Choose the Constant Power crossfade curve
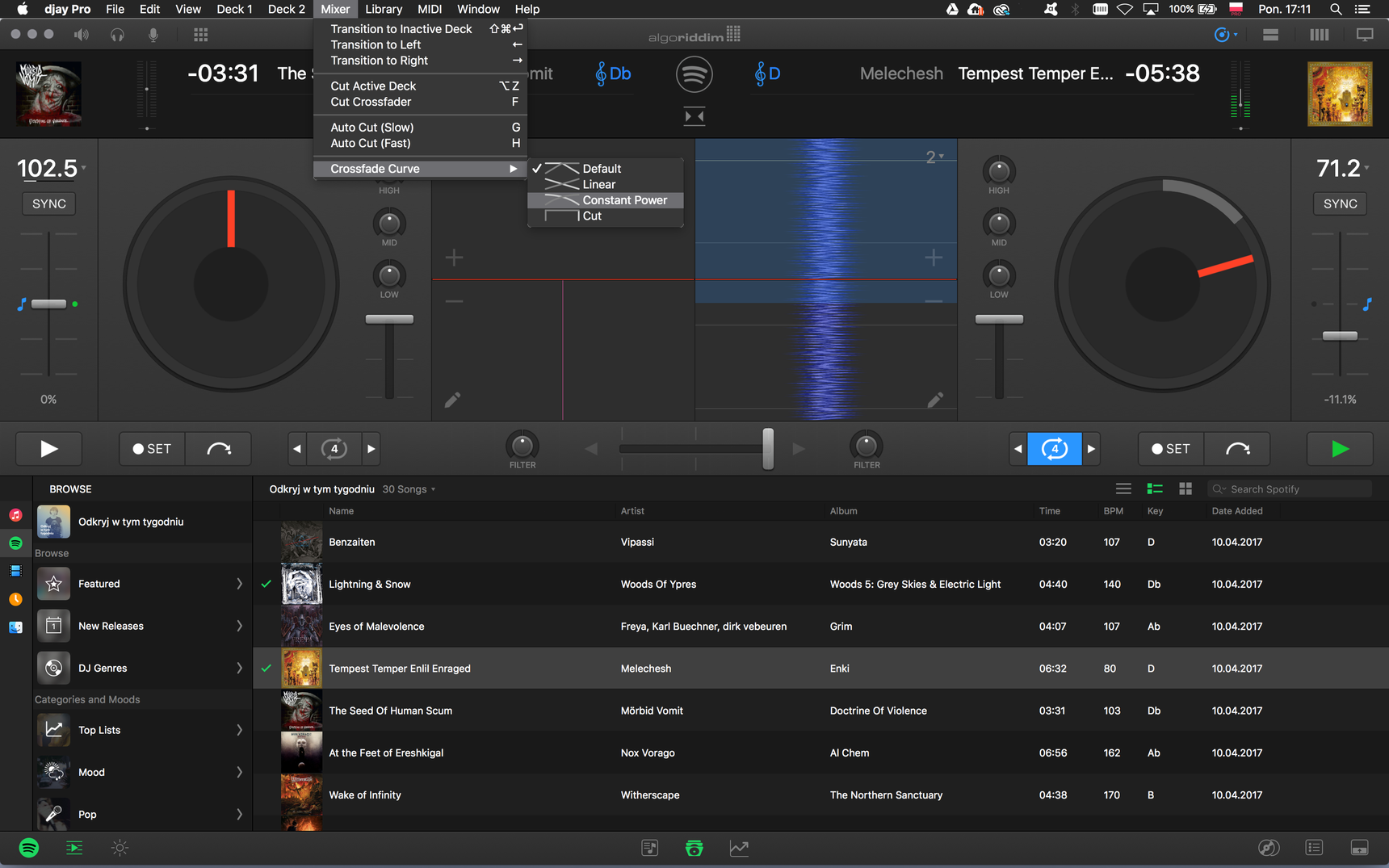This screenshot has height=868, width=1389. (x=606, y=200)
